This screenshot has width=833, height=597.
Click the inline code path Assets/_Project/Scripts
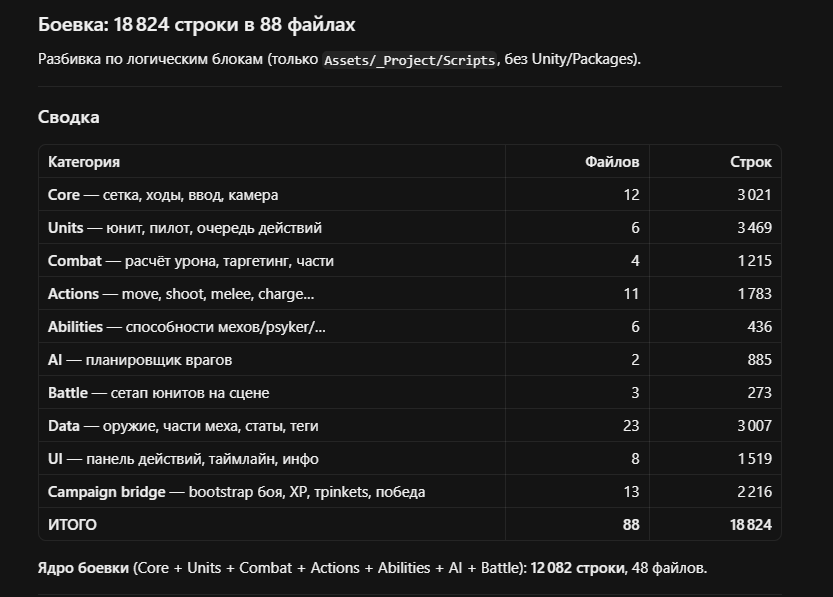click(410, 60)
